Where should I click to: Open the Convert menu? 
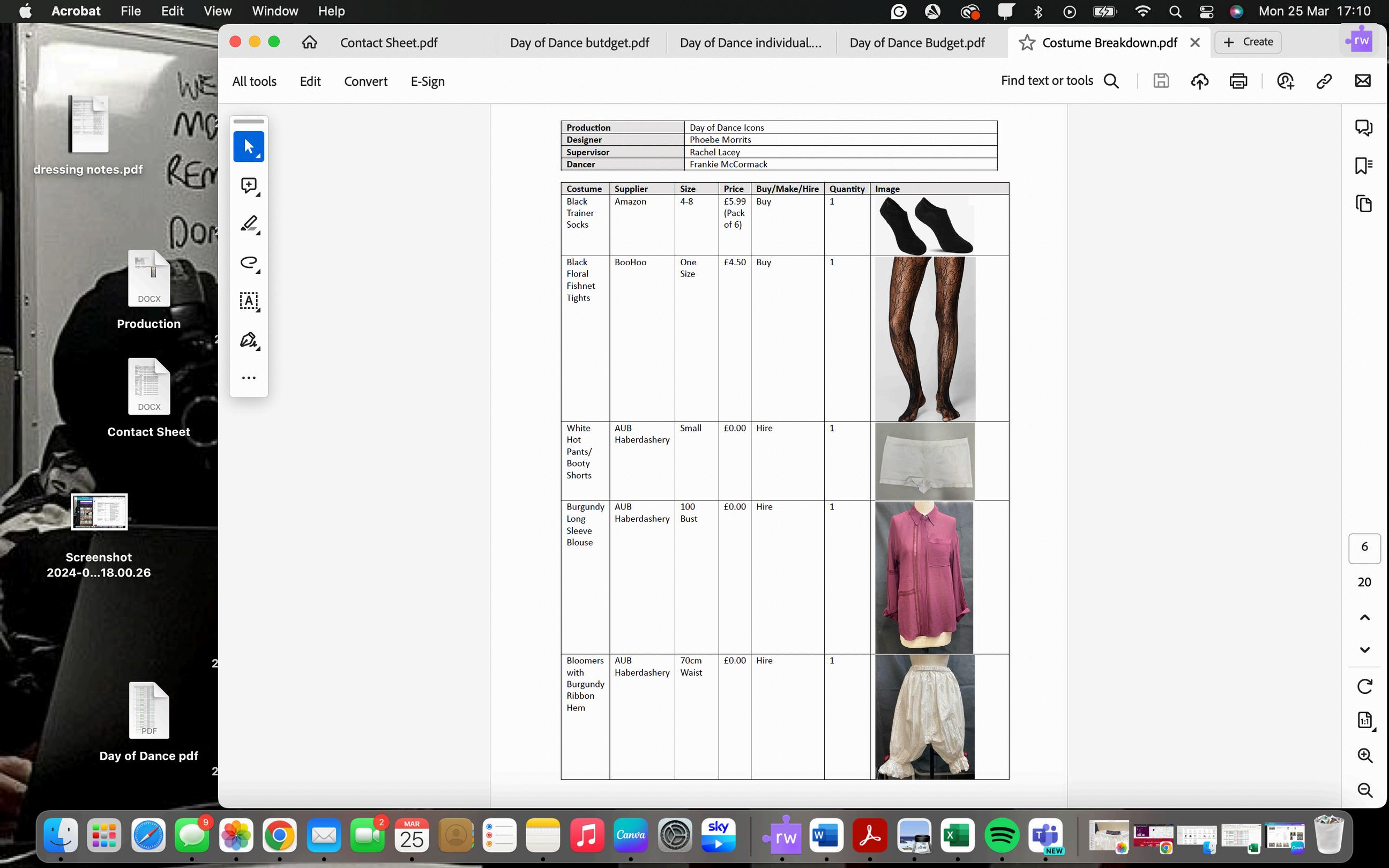365,81
